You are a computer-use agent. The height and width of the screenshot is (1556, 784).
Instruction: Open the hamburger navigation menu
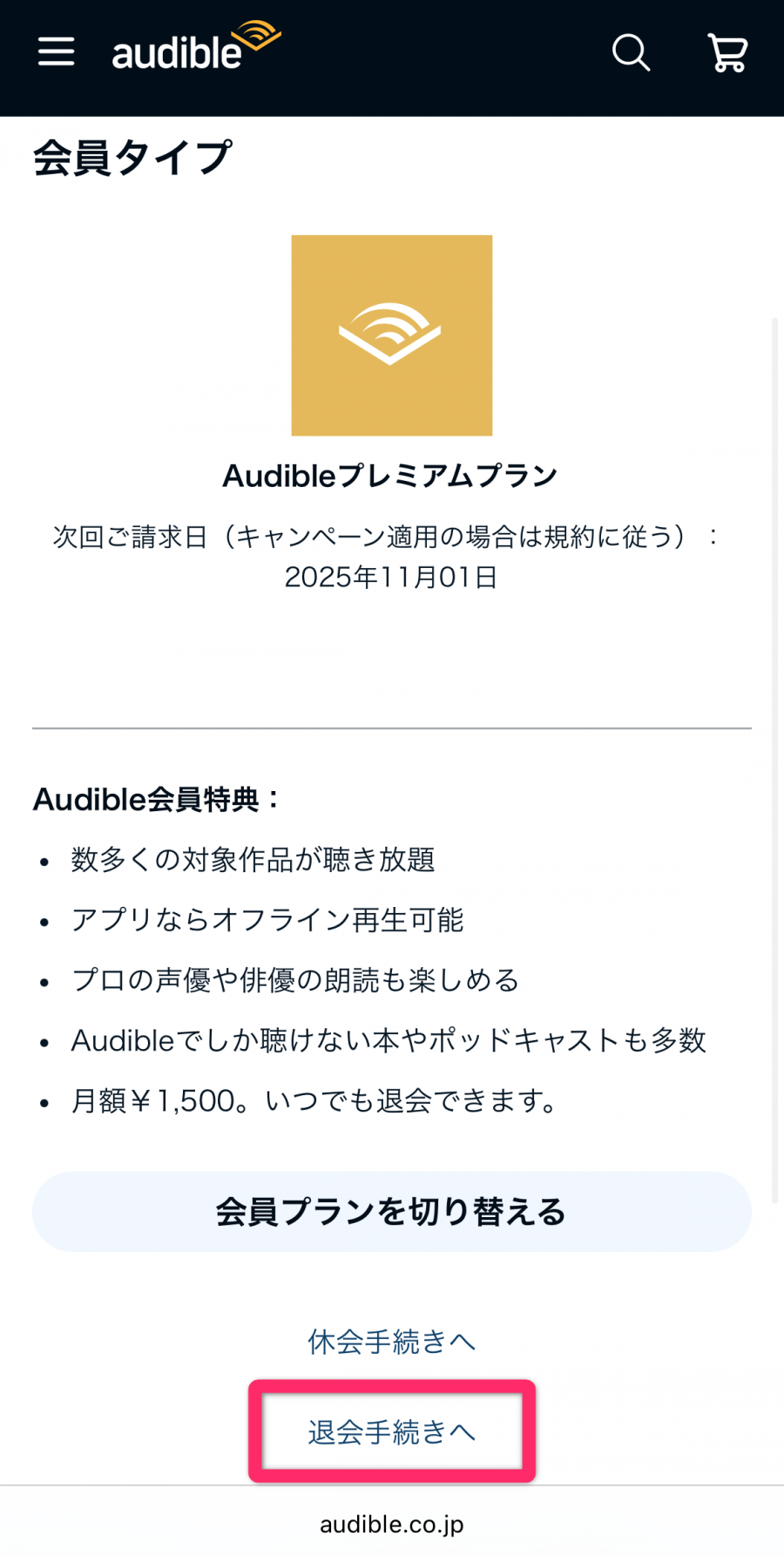(x=57, y=52)
